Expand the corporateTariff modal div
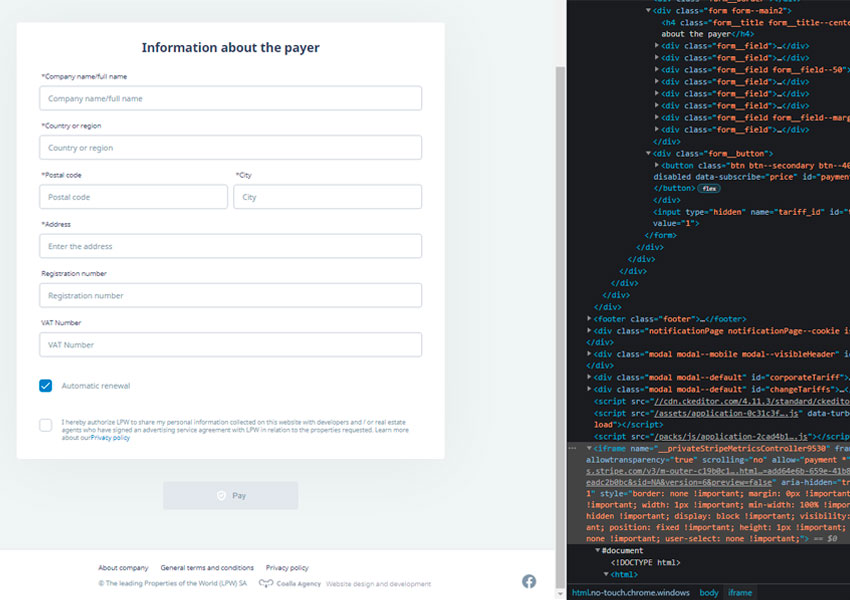 [589, 377]
